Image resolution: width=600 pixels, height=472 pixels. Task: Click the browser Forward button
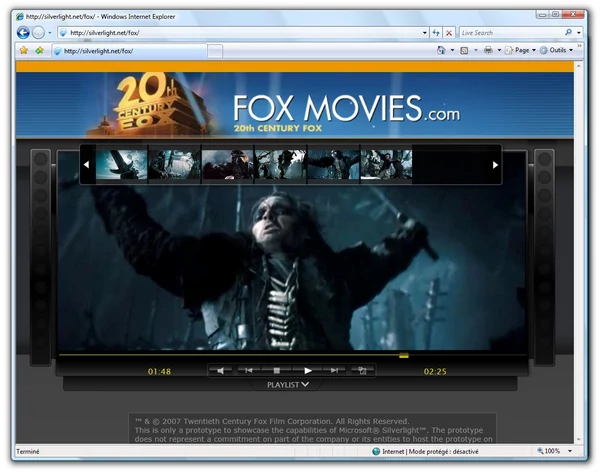coord(38,33)
